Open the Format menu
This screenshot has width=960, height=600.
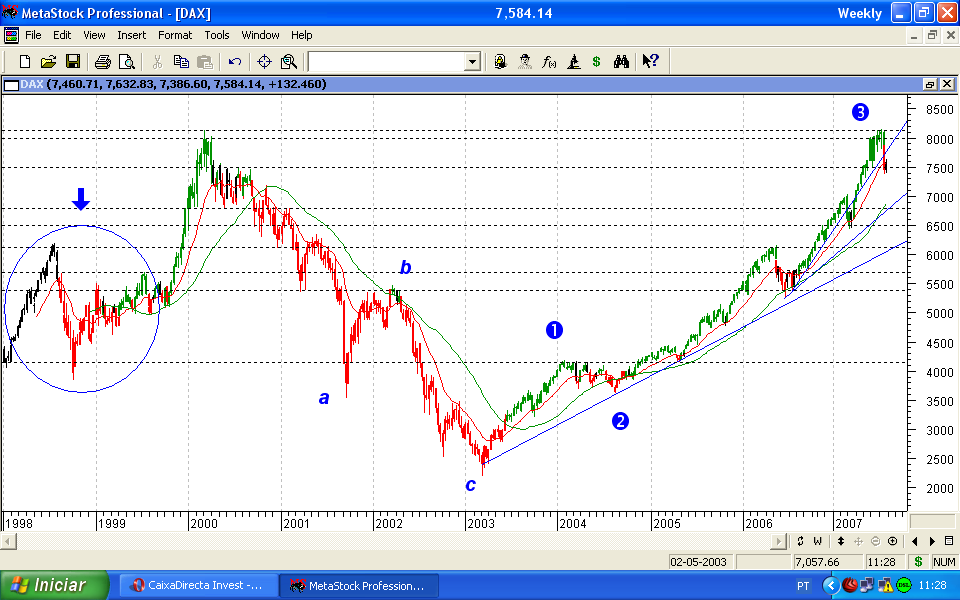coord(175,35)
